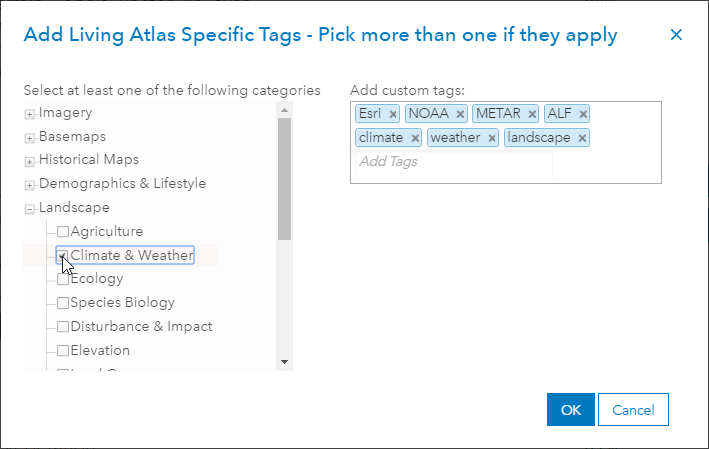The image size is (709, 449).
Task: Toggle the Climate & Weather checkbox
Action: coord(63,256)
